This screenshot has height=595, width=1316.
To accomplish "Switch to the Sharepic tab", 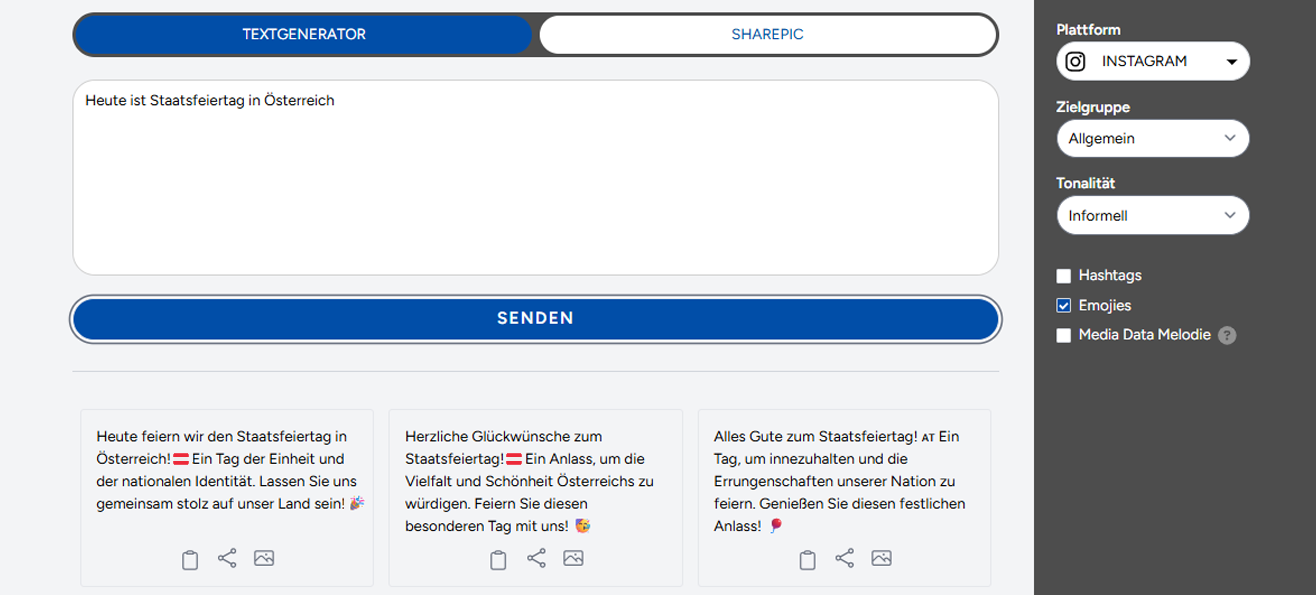I will click(767, 34).
